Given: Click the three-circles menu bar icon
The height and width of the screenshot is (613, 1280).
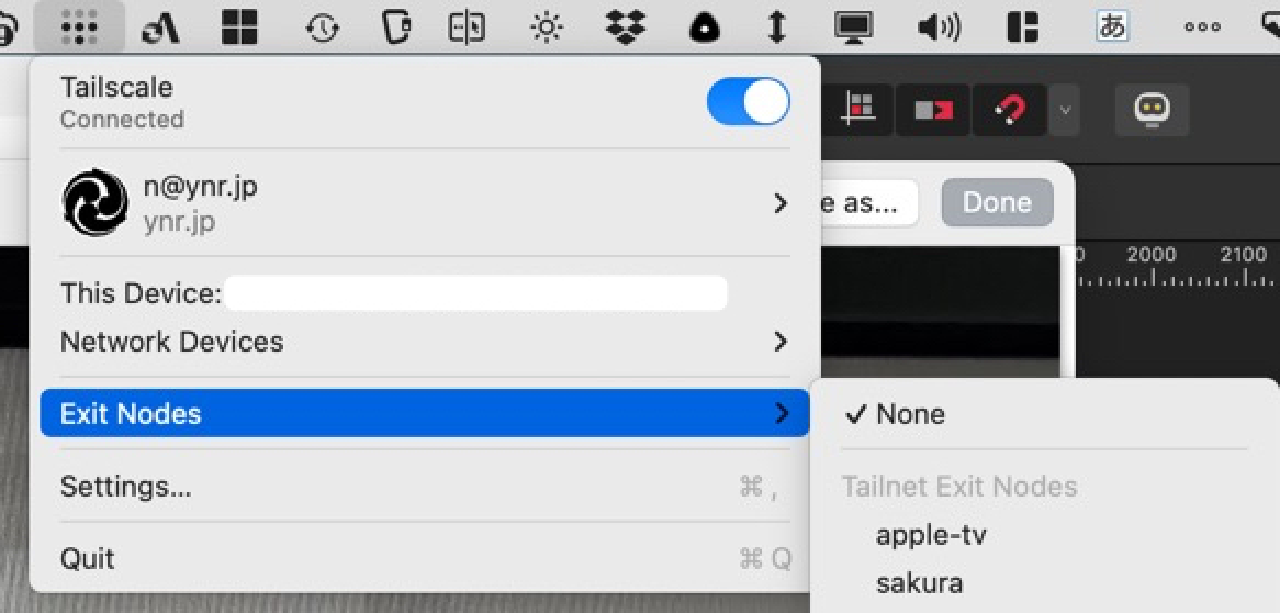Looking at the screenshot, I should point(1202,28).
